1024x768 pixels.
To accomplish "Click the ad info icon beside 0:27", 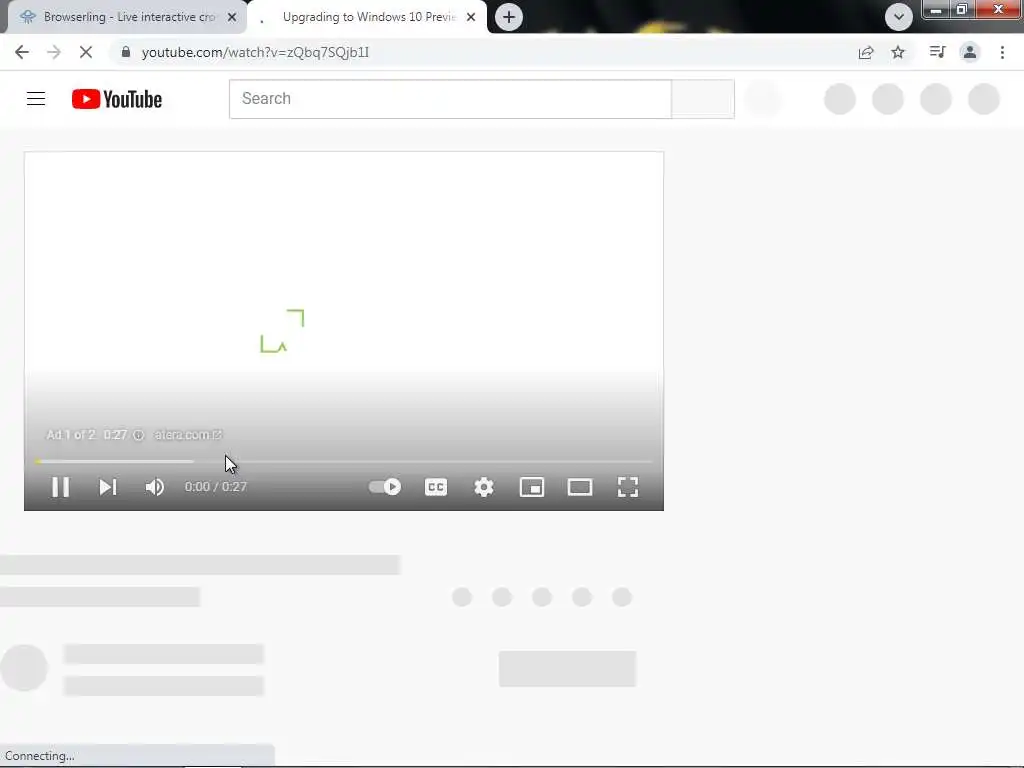I will pyautogui.click(x=138, y=435).
